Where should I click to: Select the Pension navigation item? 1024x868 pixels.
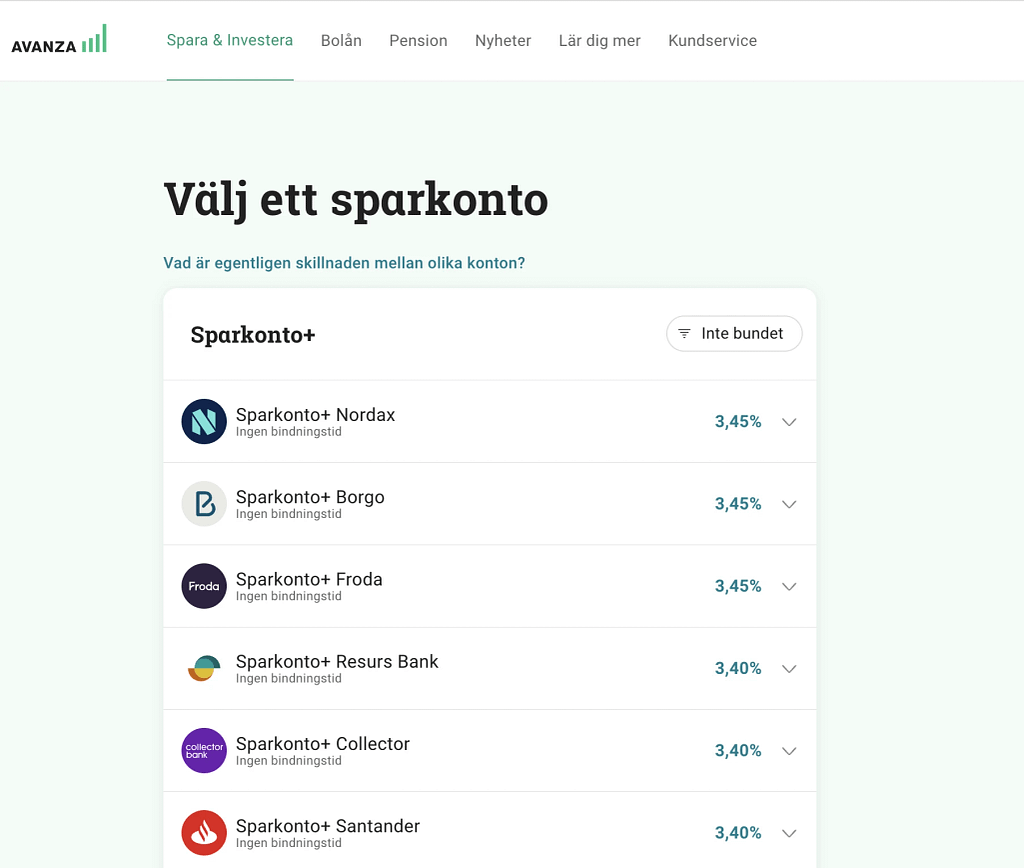(418, 40)
